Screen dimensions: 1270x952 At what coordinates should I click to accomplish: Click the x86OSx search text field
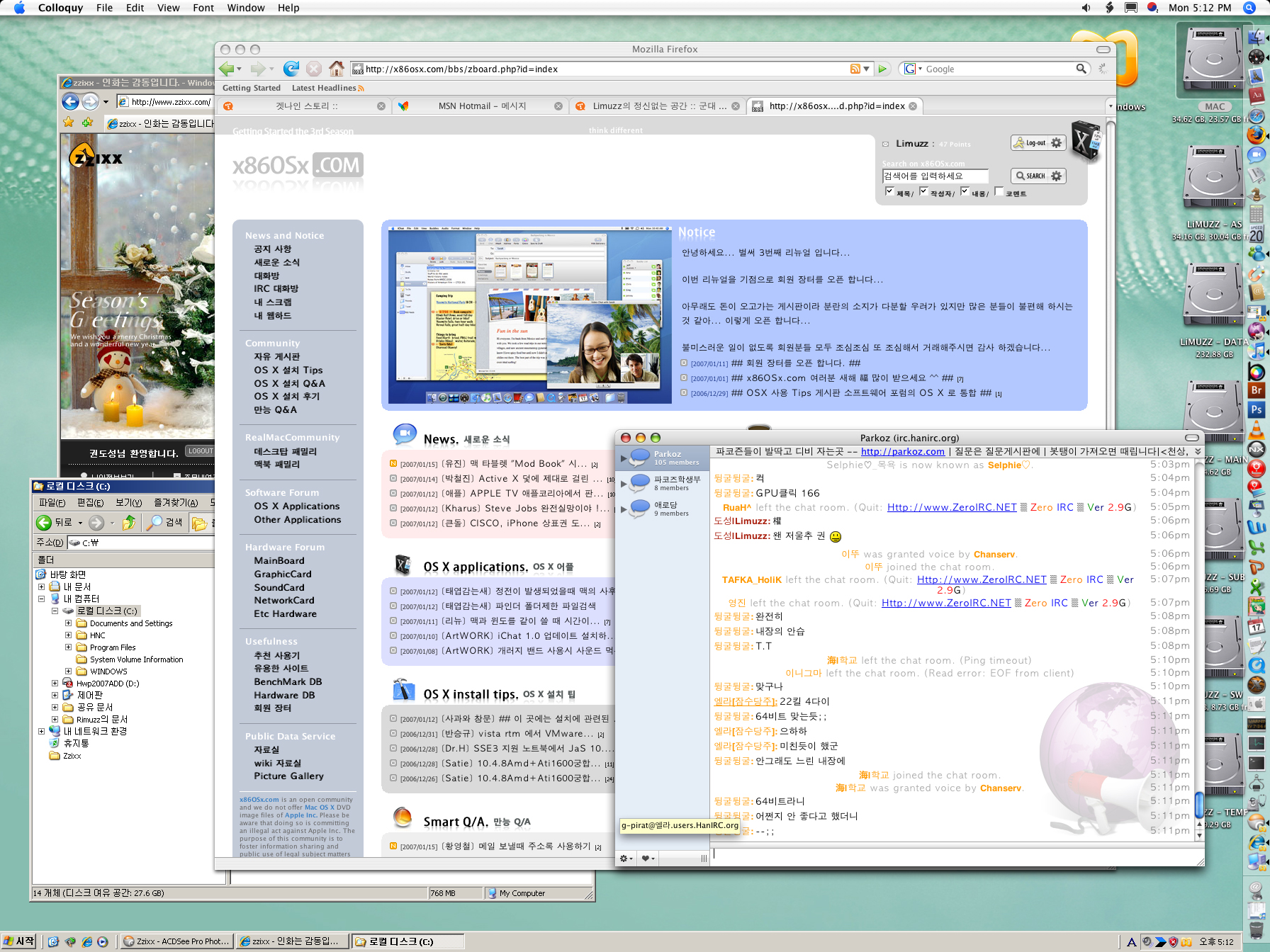[x=935, y=176]
